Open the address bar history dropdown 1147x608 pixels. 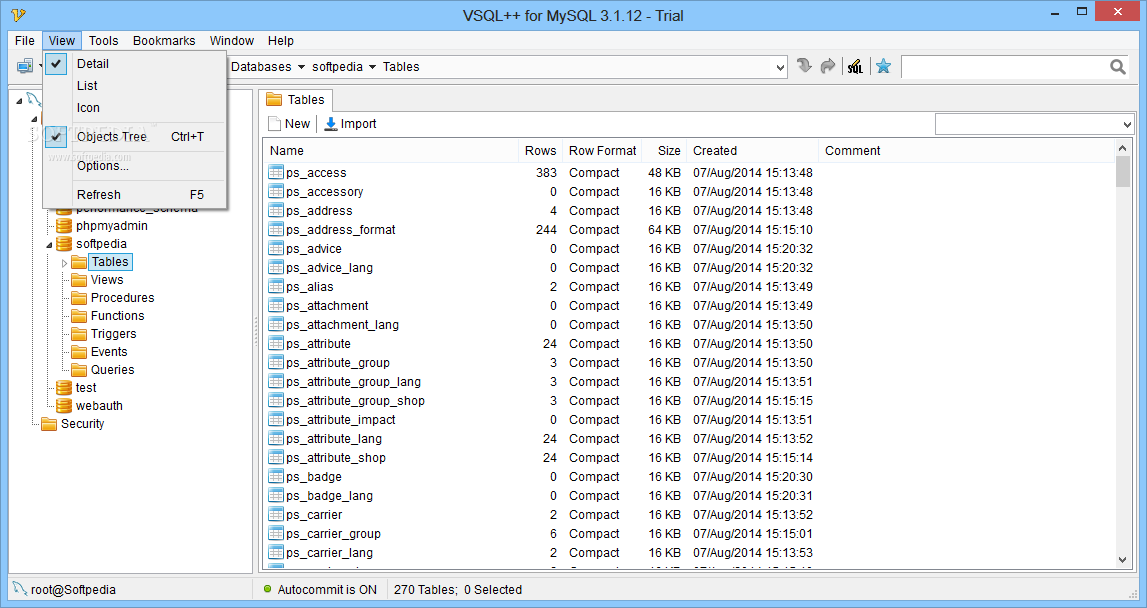pyautogui.click(x=780, y=67)
